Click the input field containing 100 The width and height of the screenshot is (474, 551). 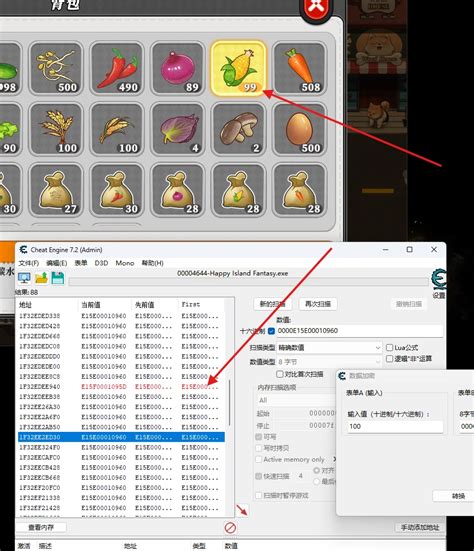395,426
